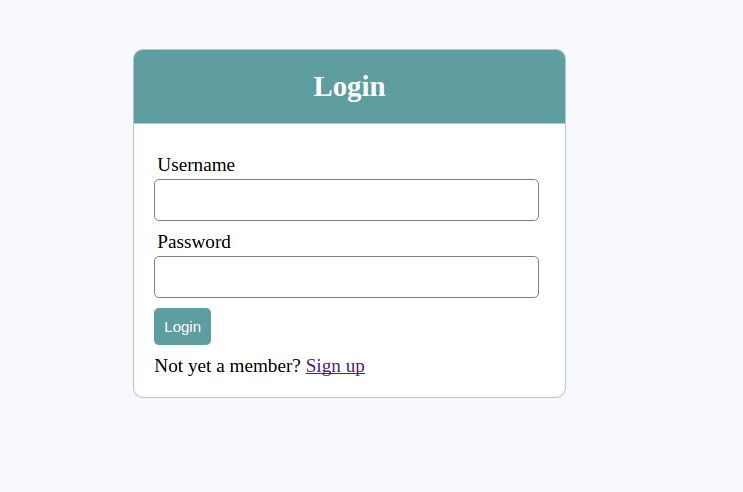Click the teal header banner beside the heading
Screen dimensions: 743x492
[x=474, y=87]
